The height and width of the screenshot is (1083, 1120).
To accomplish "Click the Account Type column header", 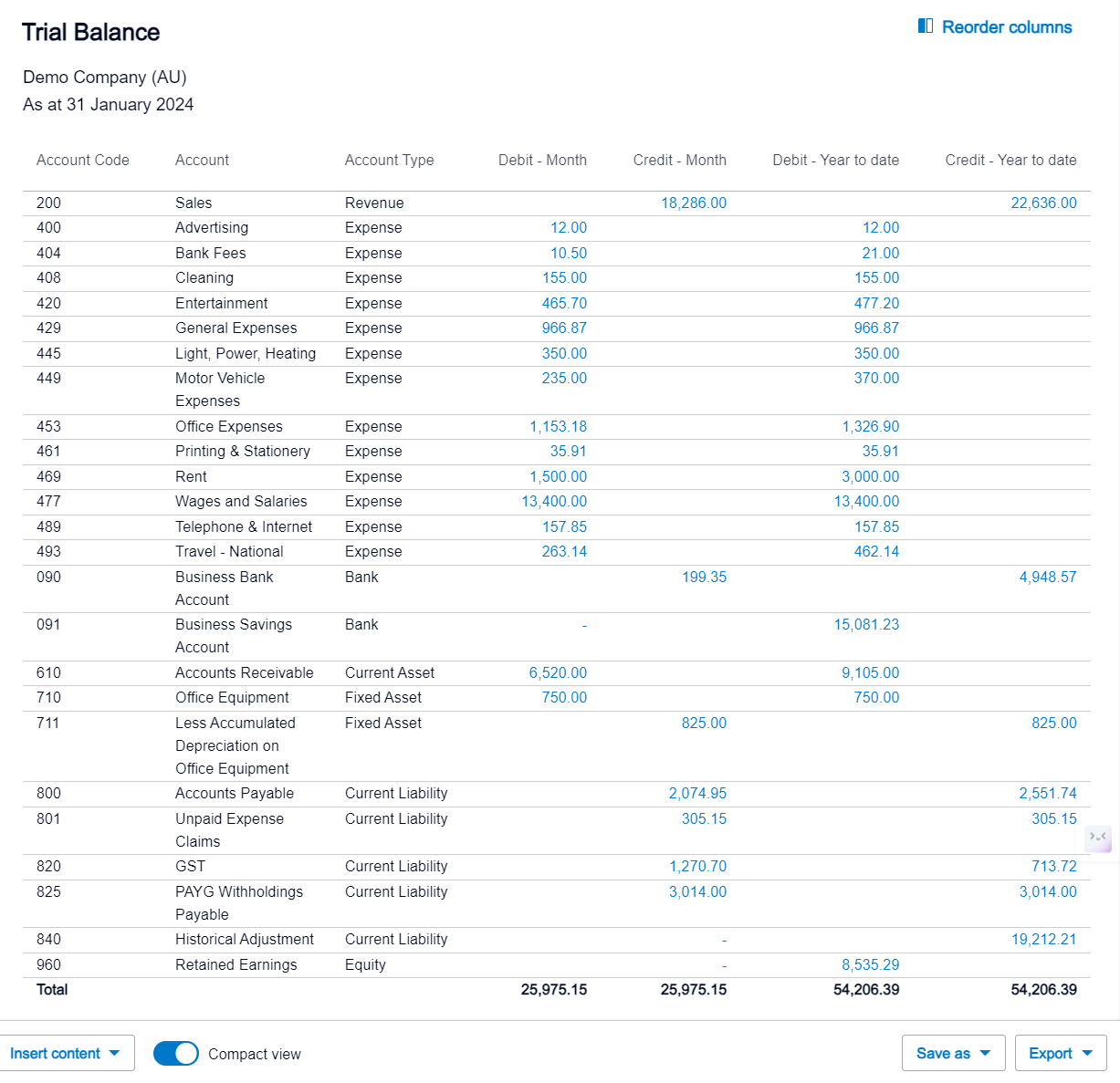I will coord(389,161).
